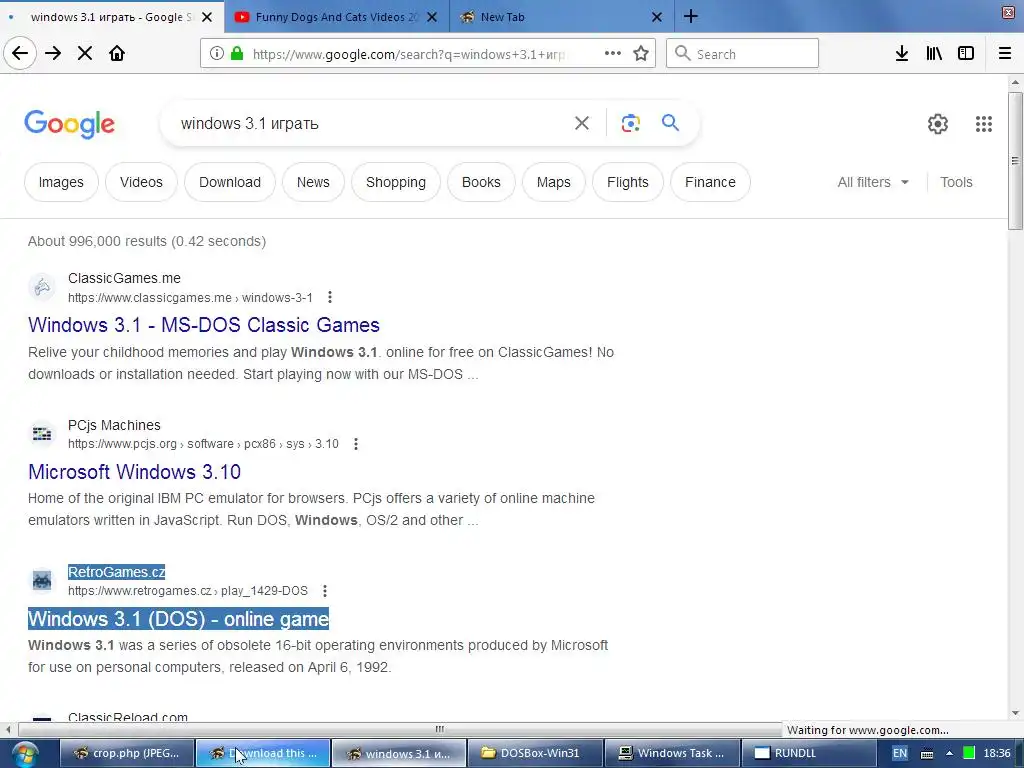Switch to the New Tab tab

point(562,17)
